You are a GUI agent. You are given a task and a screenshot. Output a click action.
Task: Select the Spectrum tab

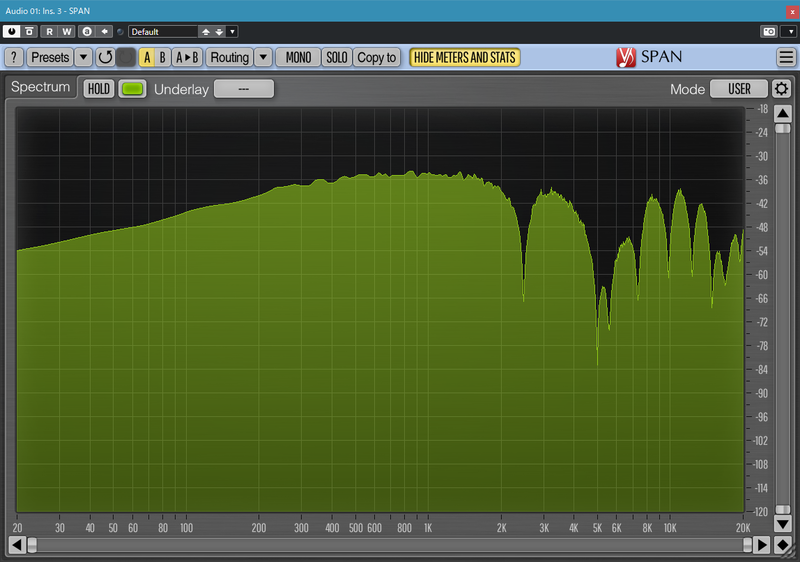click(x=40, y=87)
